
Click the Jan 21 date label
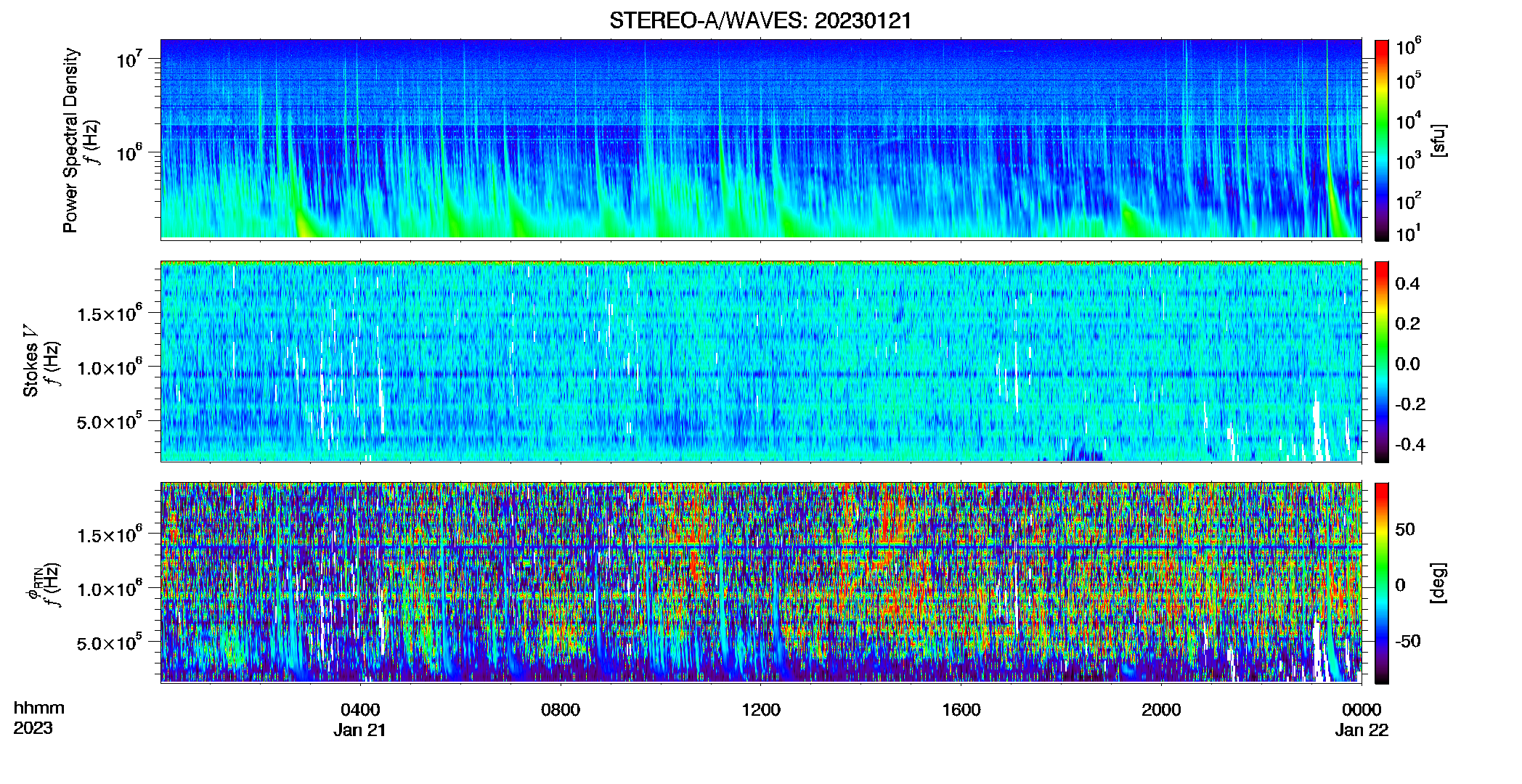[x=360, y=730]
